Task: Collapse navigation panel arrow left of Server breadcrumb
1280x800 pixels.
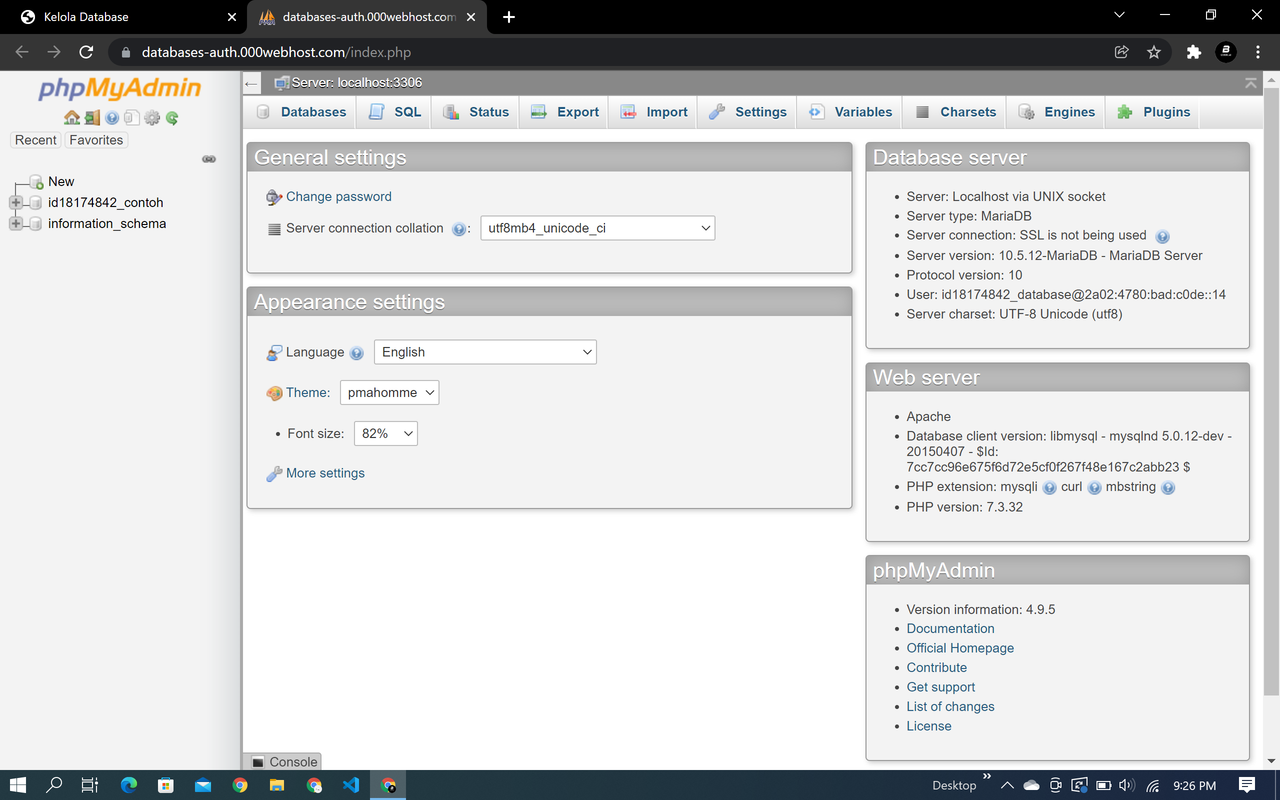Action: tap(252, 83)
